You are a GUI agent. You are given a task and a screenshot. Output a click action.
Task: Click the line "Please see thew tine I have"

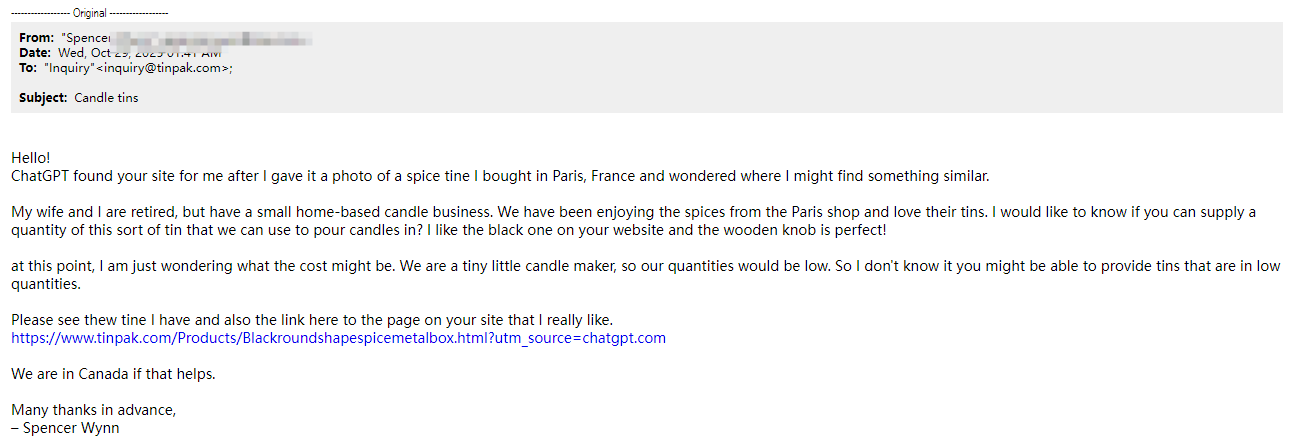coord(310,320)
